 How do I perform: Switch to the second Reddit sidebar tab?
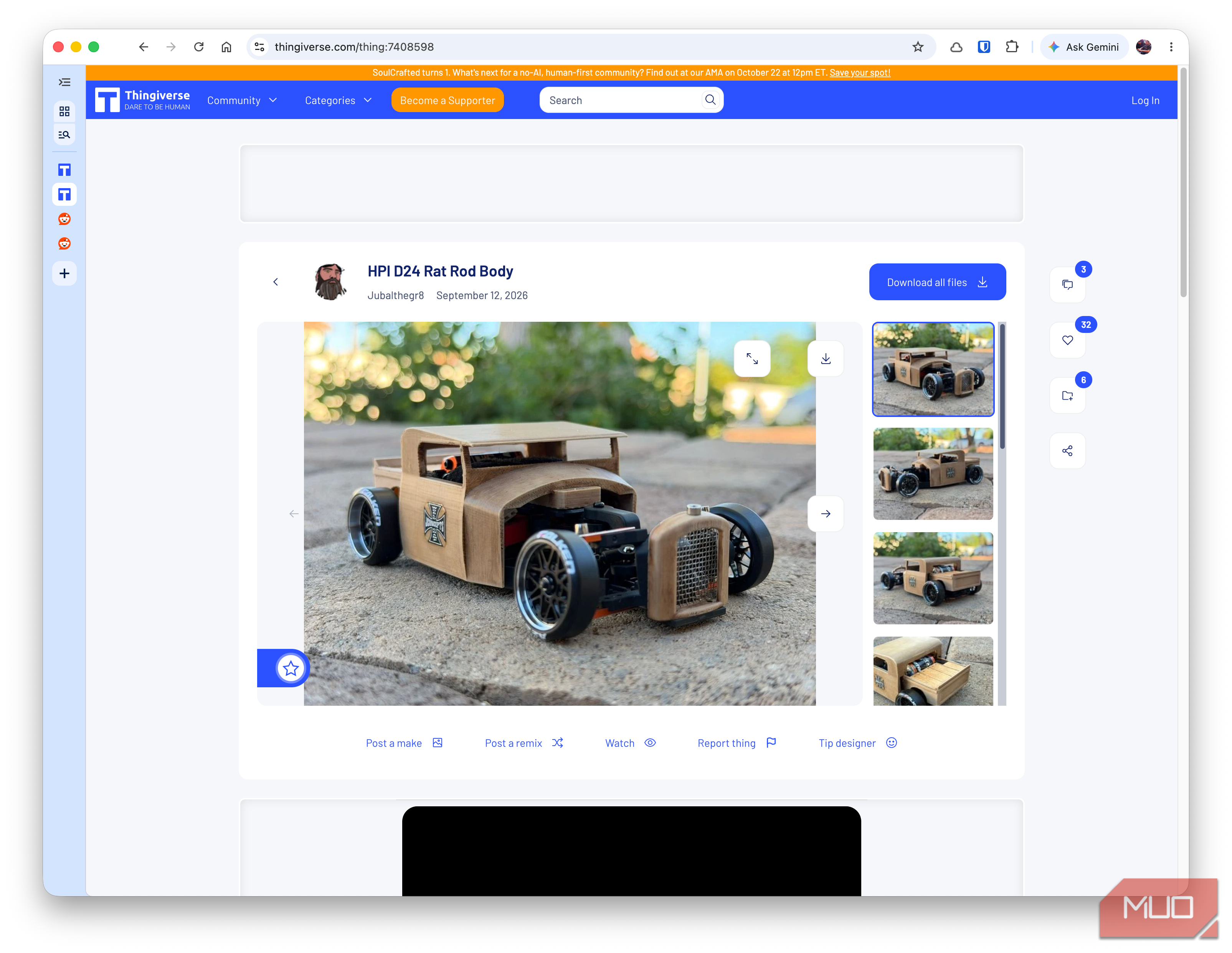point(64,243)
